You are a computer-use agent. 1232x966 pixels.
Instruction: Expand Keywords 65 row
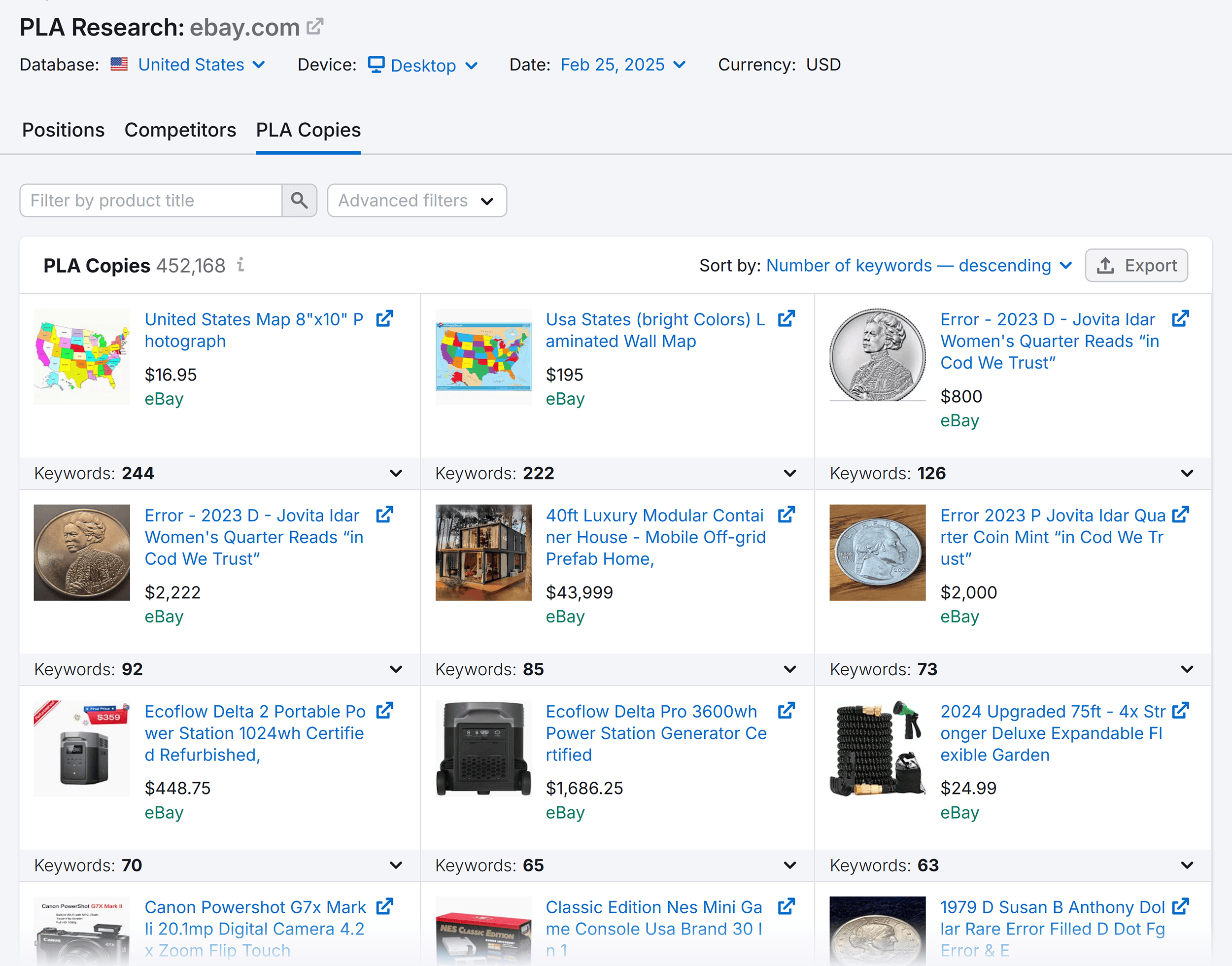[x=790, y=865]
